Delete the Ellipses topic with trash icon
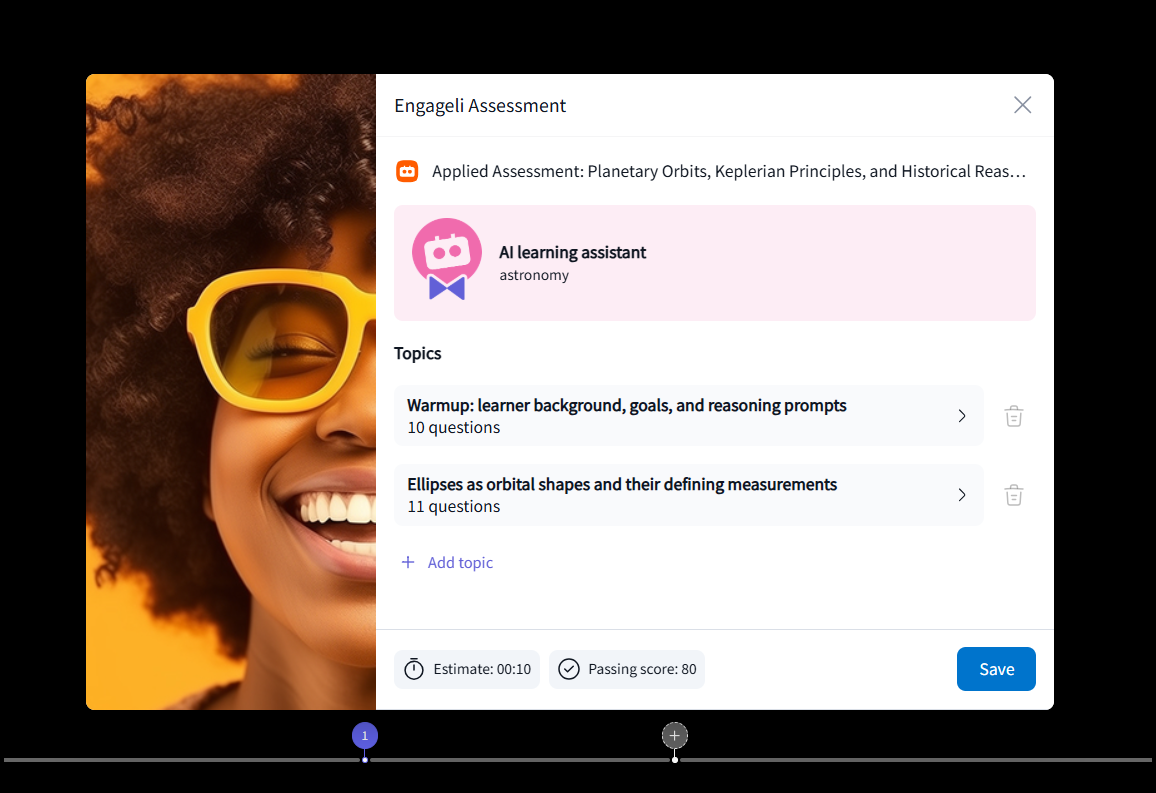The height and width of the screenshot is (793, 1156). (1014, 495)
